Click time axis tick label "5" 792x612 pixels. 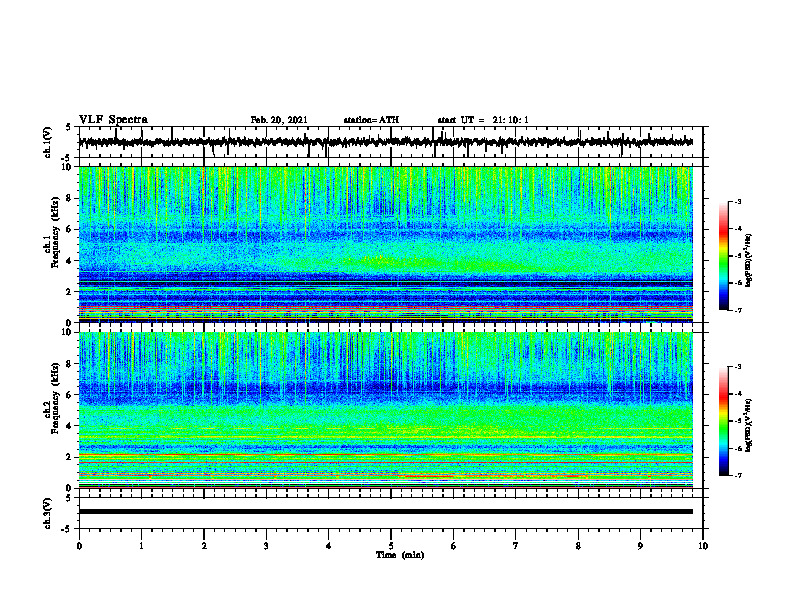(x=391, y=546)
